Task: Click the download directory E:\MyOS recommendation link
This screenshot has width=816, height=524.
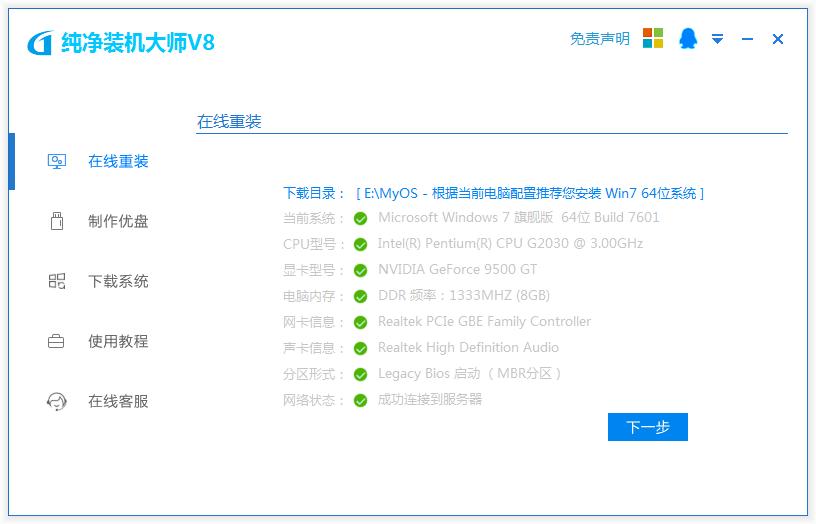Action: tap(530, 194)
